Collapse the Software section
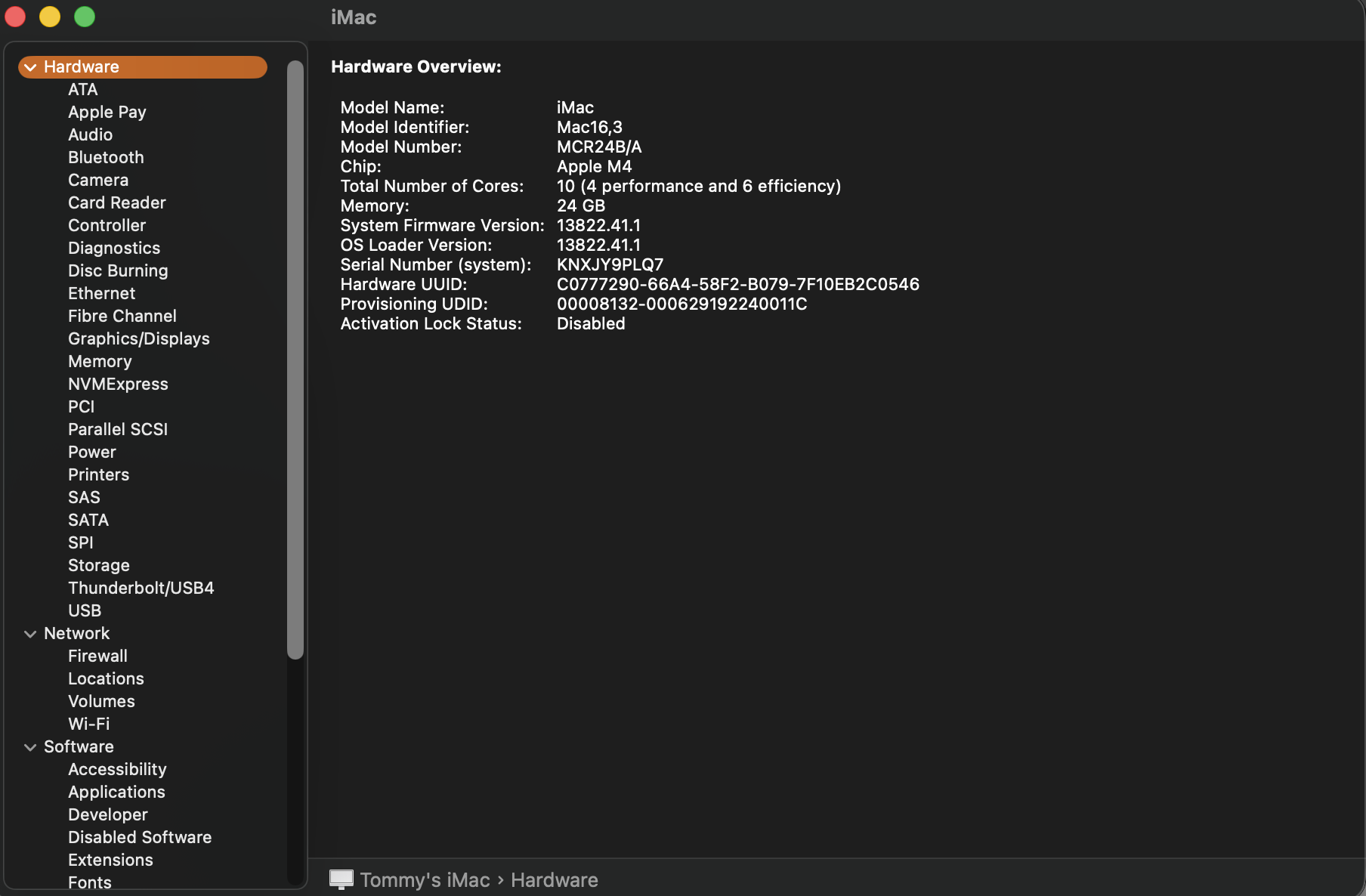 30,746
